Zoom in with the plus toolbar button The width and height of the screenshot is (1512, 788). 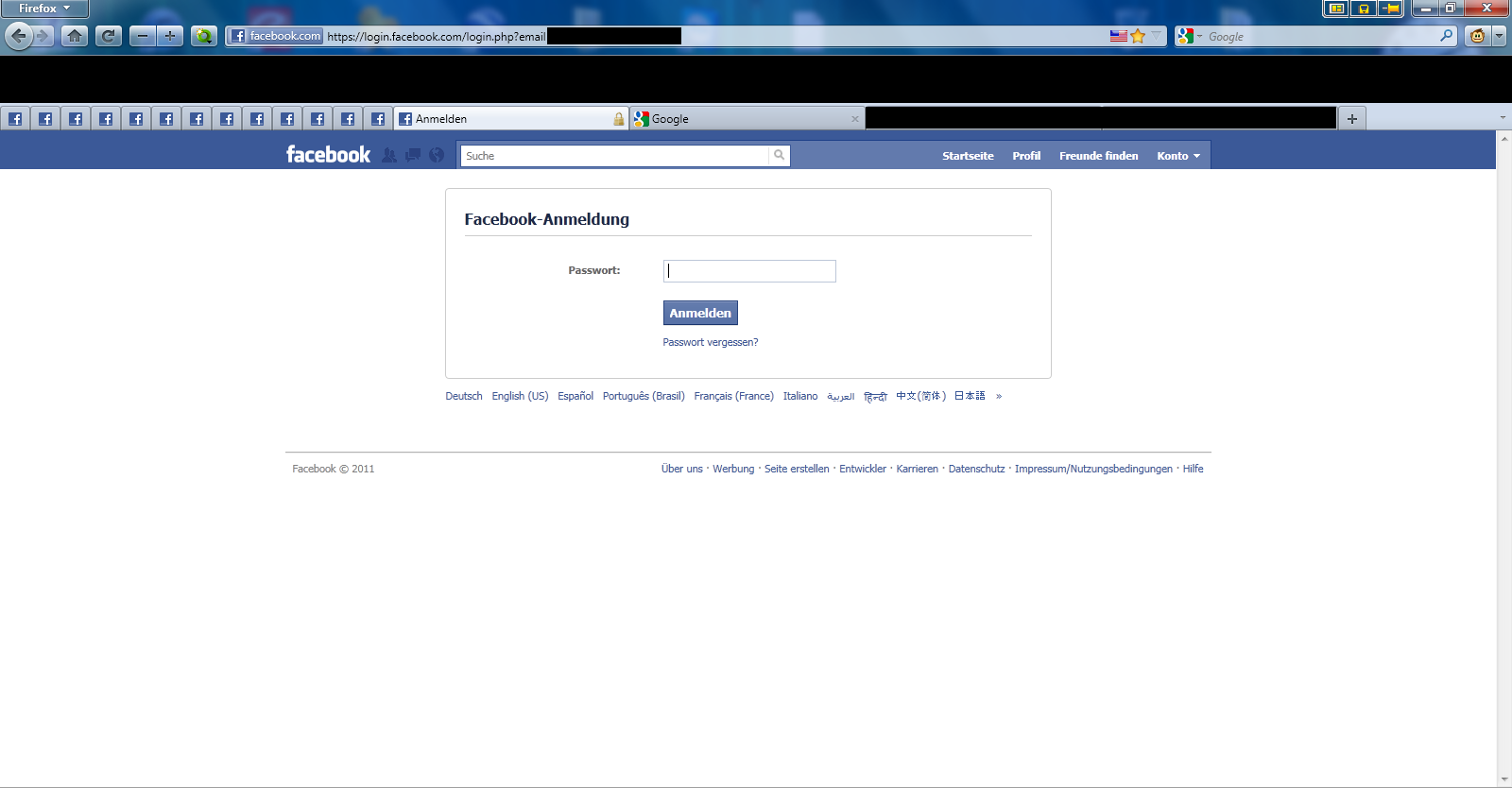pyautogui.click(x=170, y=36)
